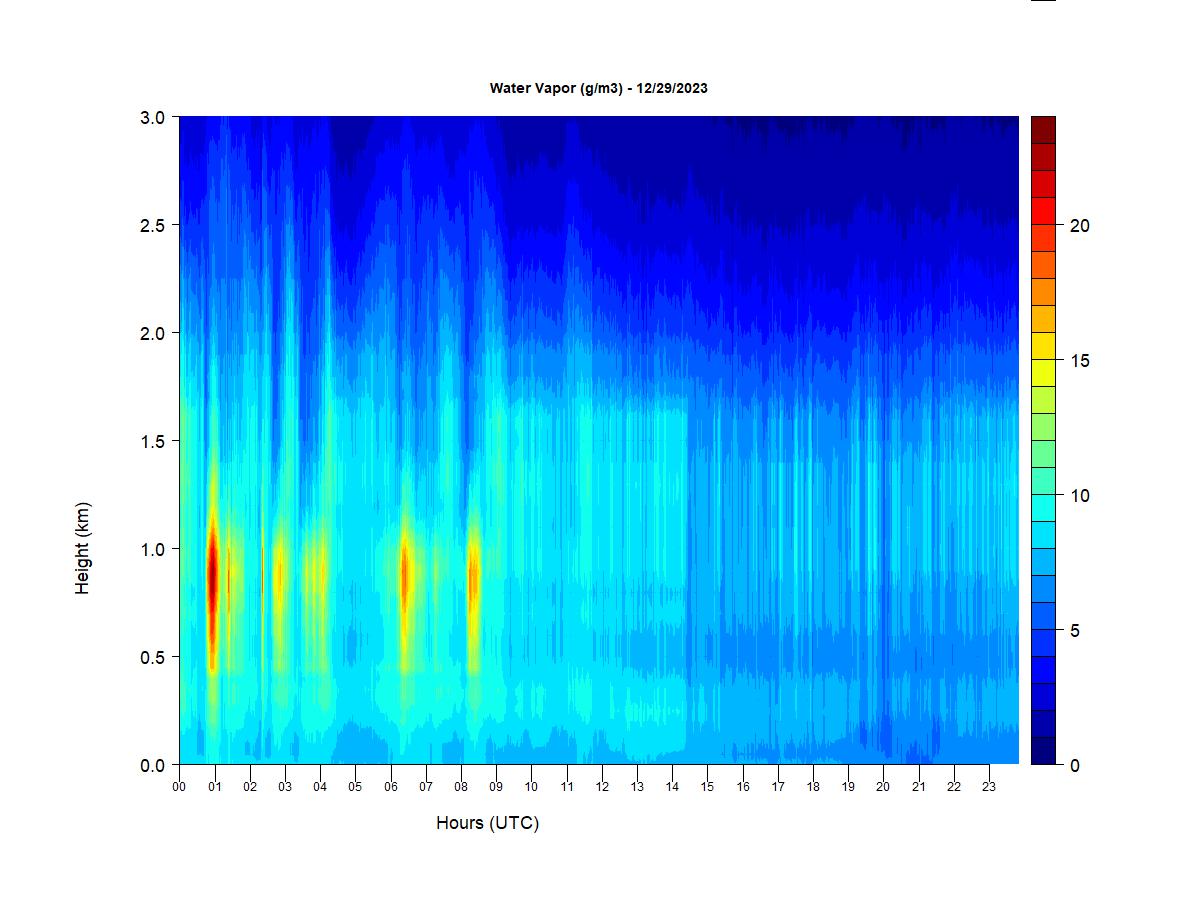Viewport: 1200px width, 900px height.
Task: Select the 23 hour tick label
Action: (x=989, y=786)
